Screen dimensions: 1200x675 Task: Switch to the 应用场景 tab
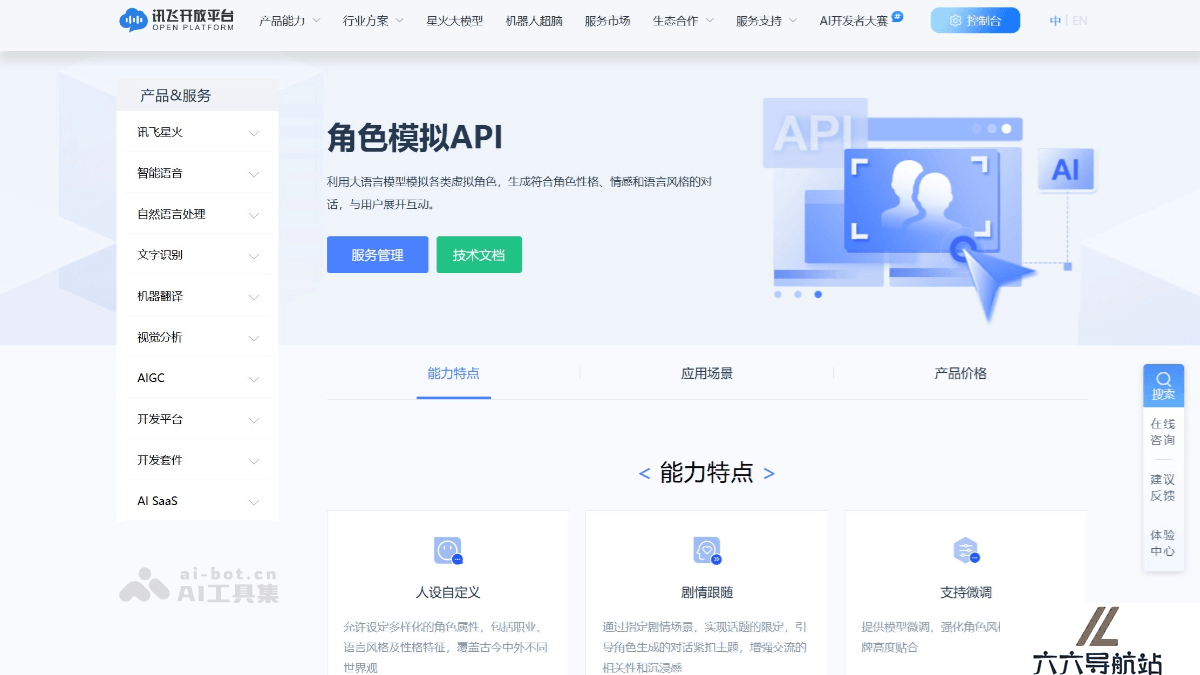[707, 373]
